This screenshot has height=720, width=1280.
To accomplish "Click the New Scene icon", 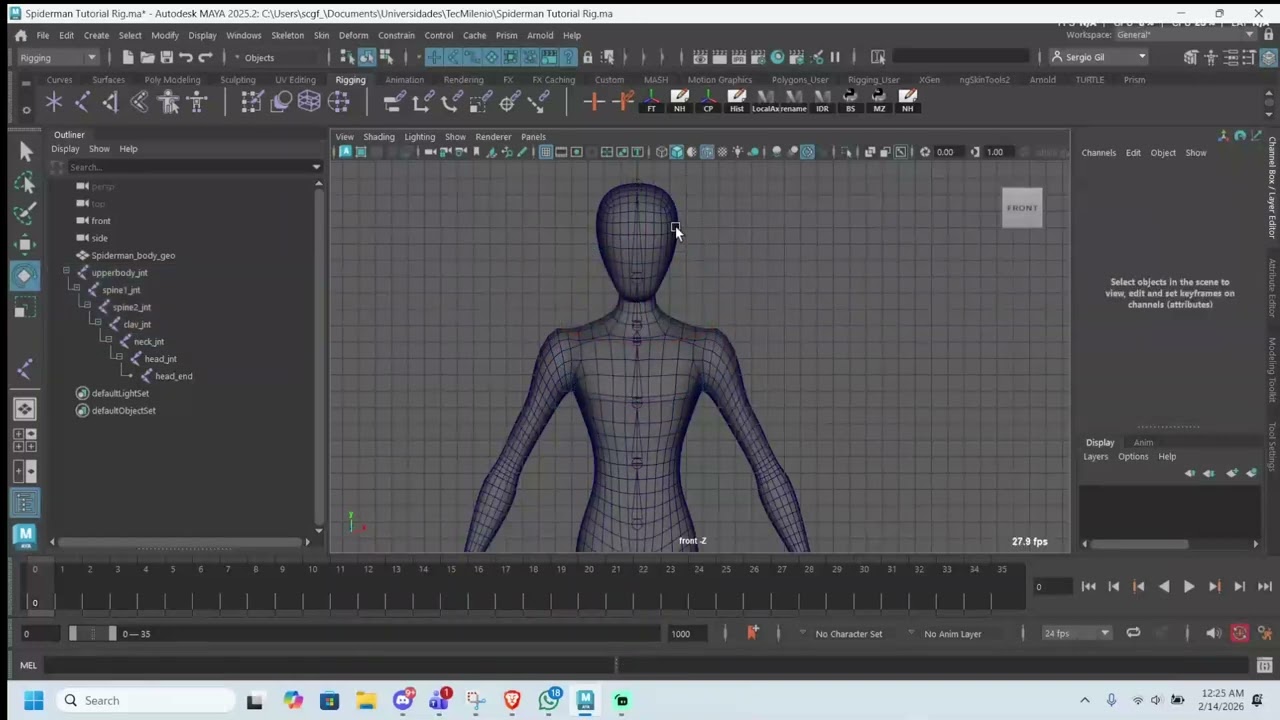I will 128,57.
